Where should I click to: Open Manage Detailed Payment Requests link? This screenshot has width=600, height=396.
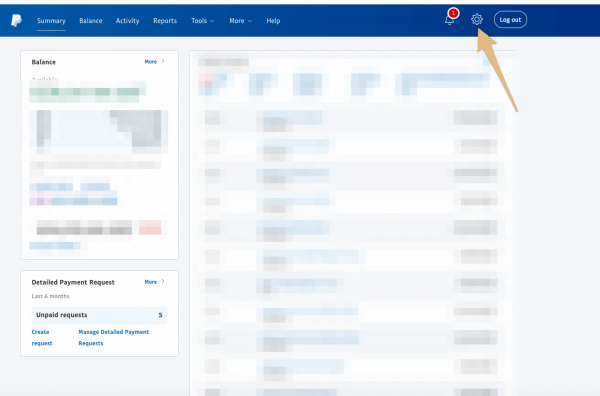pyautogui.click(x=114, y=337)
